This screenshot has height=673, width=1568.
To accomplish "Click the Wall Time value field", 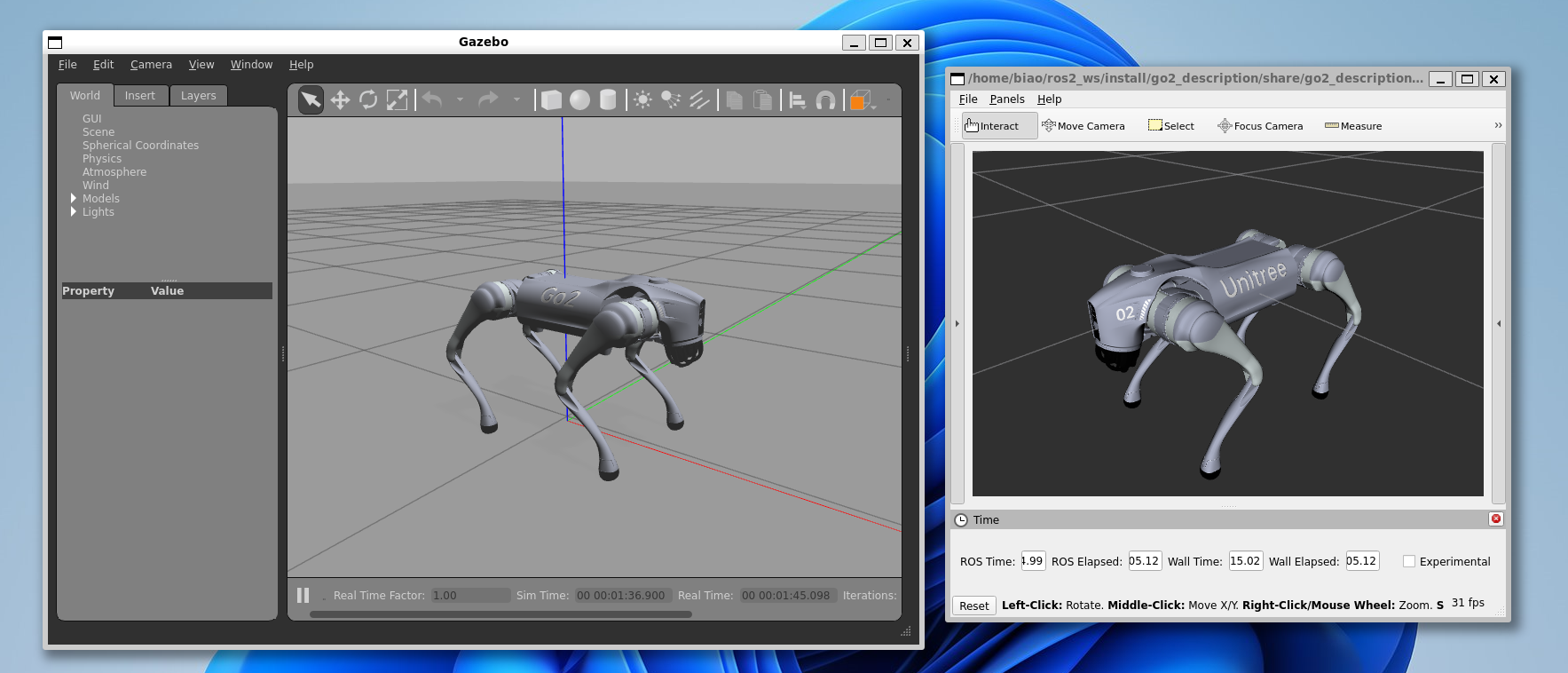I will [1246, 561].
